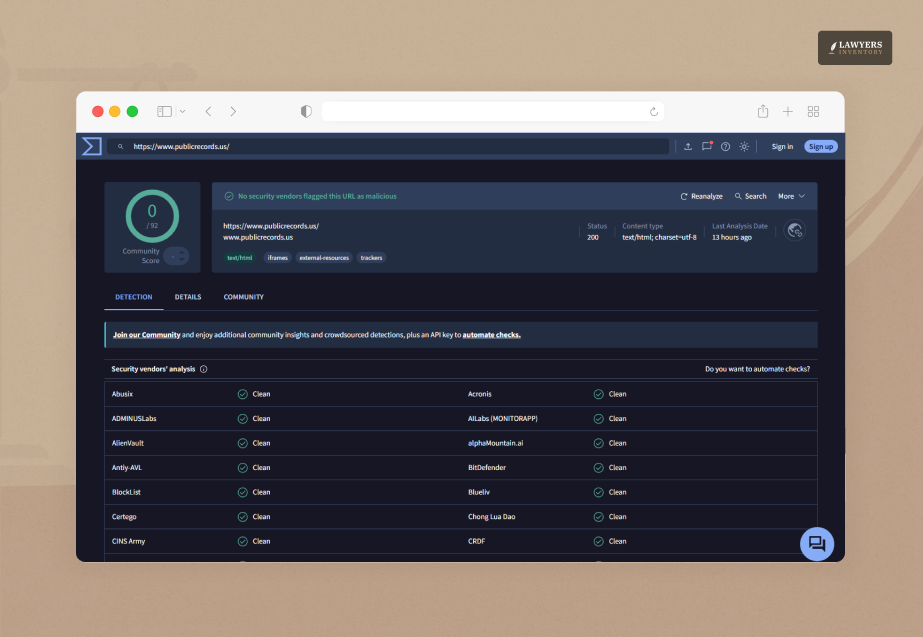Click the Status 200 value
The width and height of the screenshot is (923, 637).
point(593,237)
